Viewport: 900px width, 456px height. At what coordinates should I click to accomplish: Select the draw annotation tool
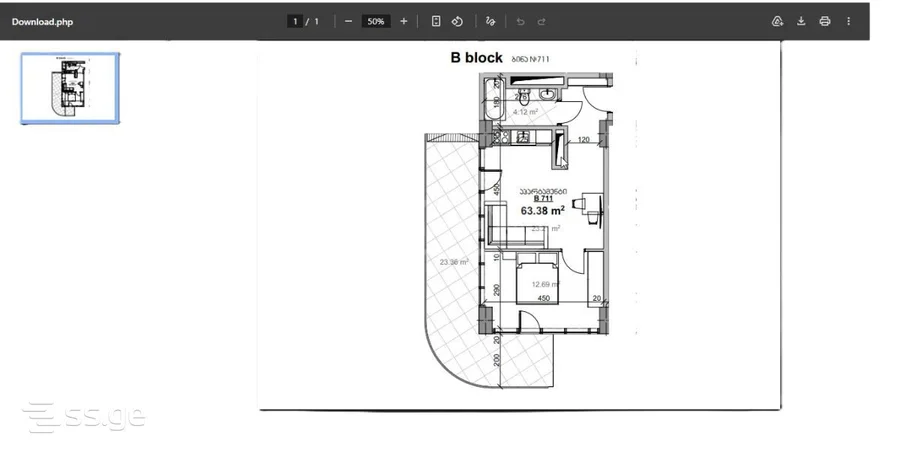(490, 21)
